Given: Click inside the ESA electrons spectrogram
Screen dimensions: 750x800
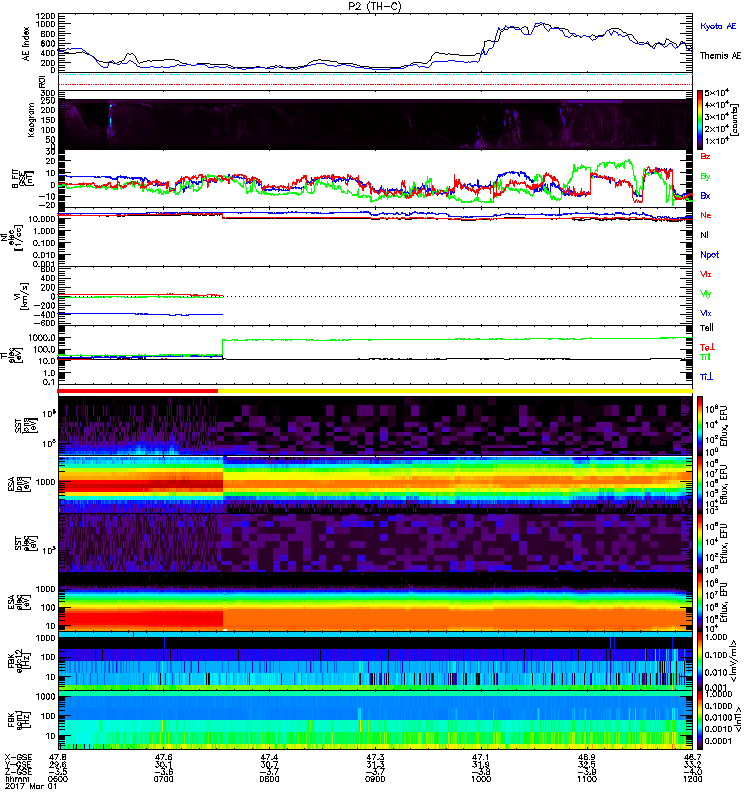Looking at the screenshot, I should 375,602.
